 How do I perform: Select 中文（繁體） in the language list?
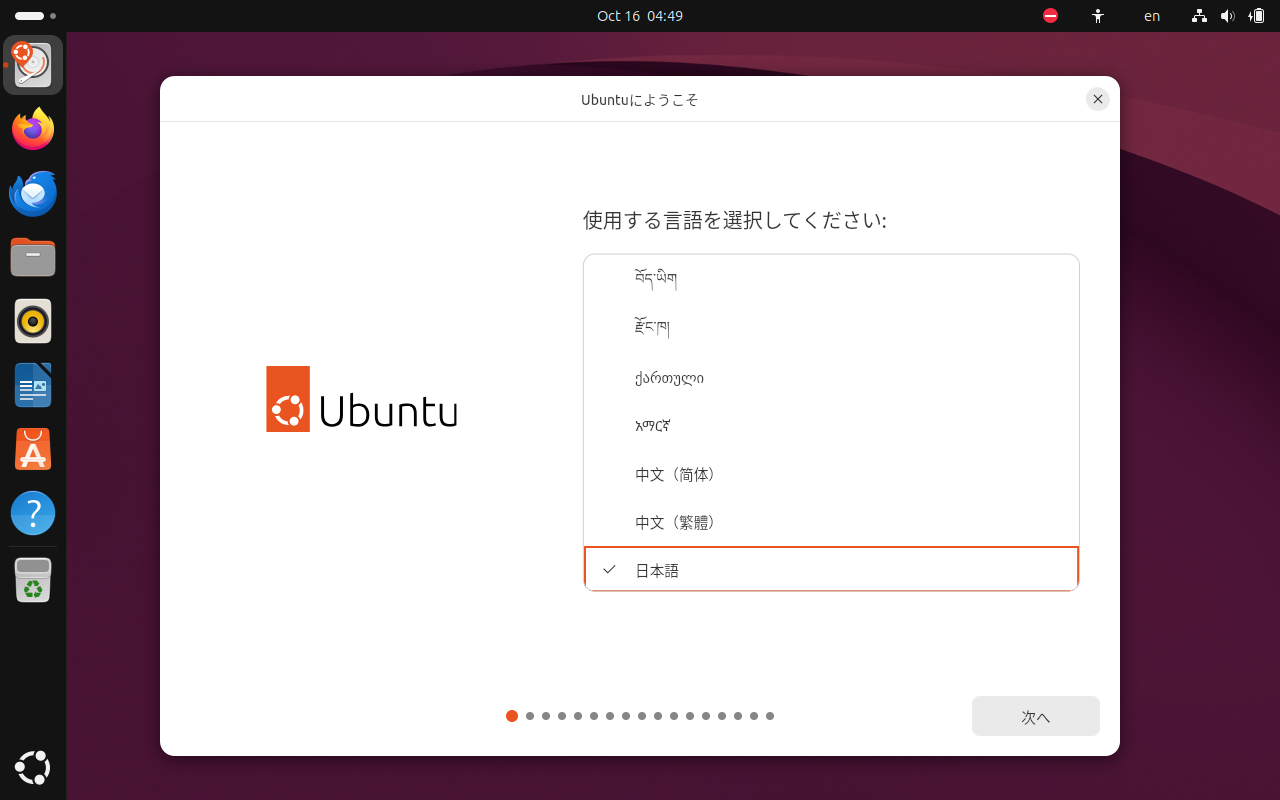tap(831, 522)
